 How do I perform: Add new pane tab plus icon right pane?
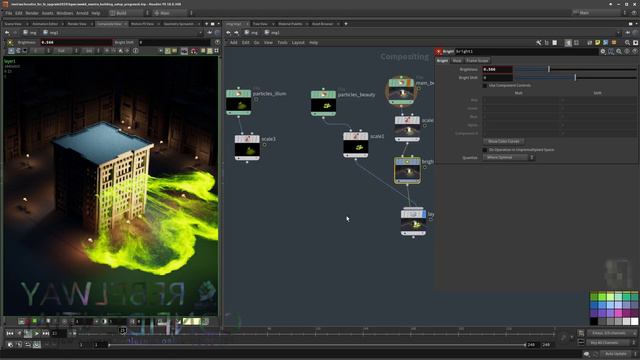[x=346, y=24]
